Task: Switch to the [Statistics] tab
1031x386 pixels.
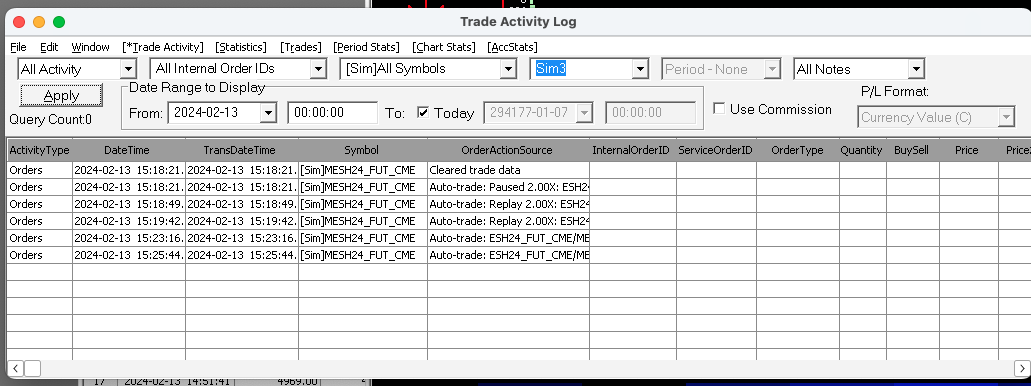Action: click(241, 47)
